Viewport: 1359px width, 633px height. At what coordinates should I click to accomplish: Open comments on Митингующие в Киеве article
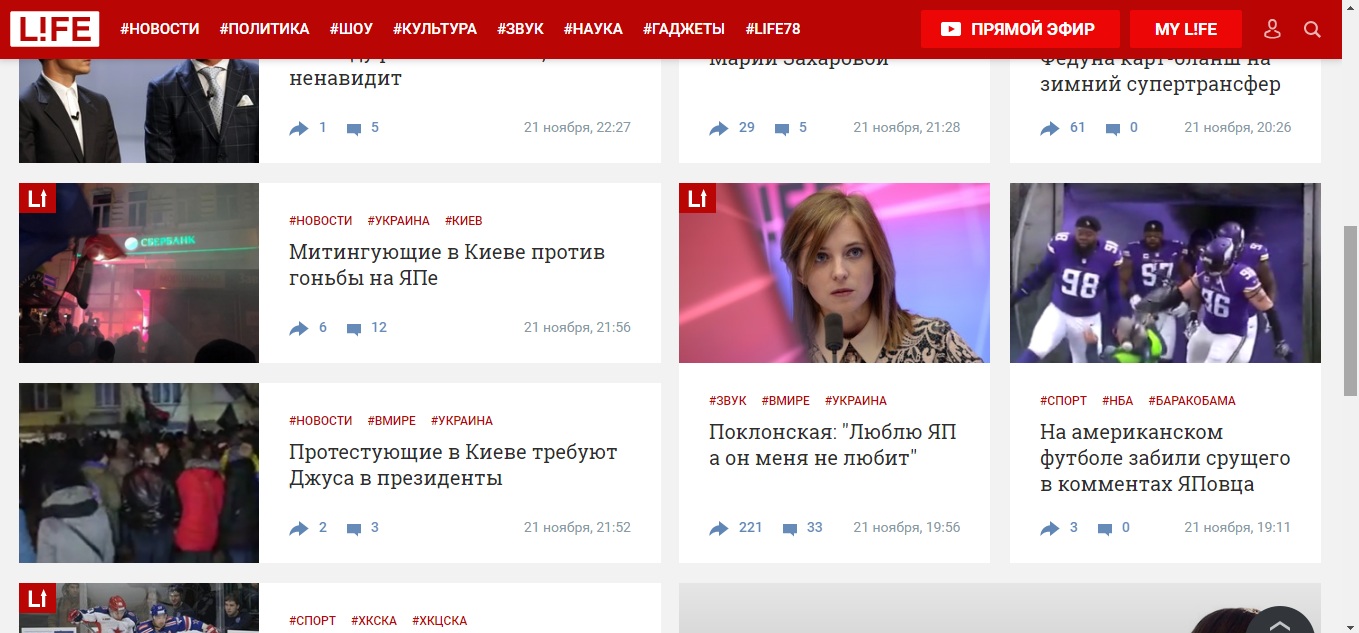(x=354, y=329)
